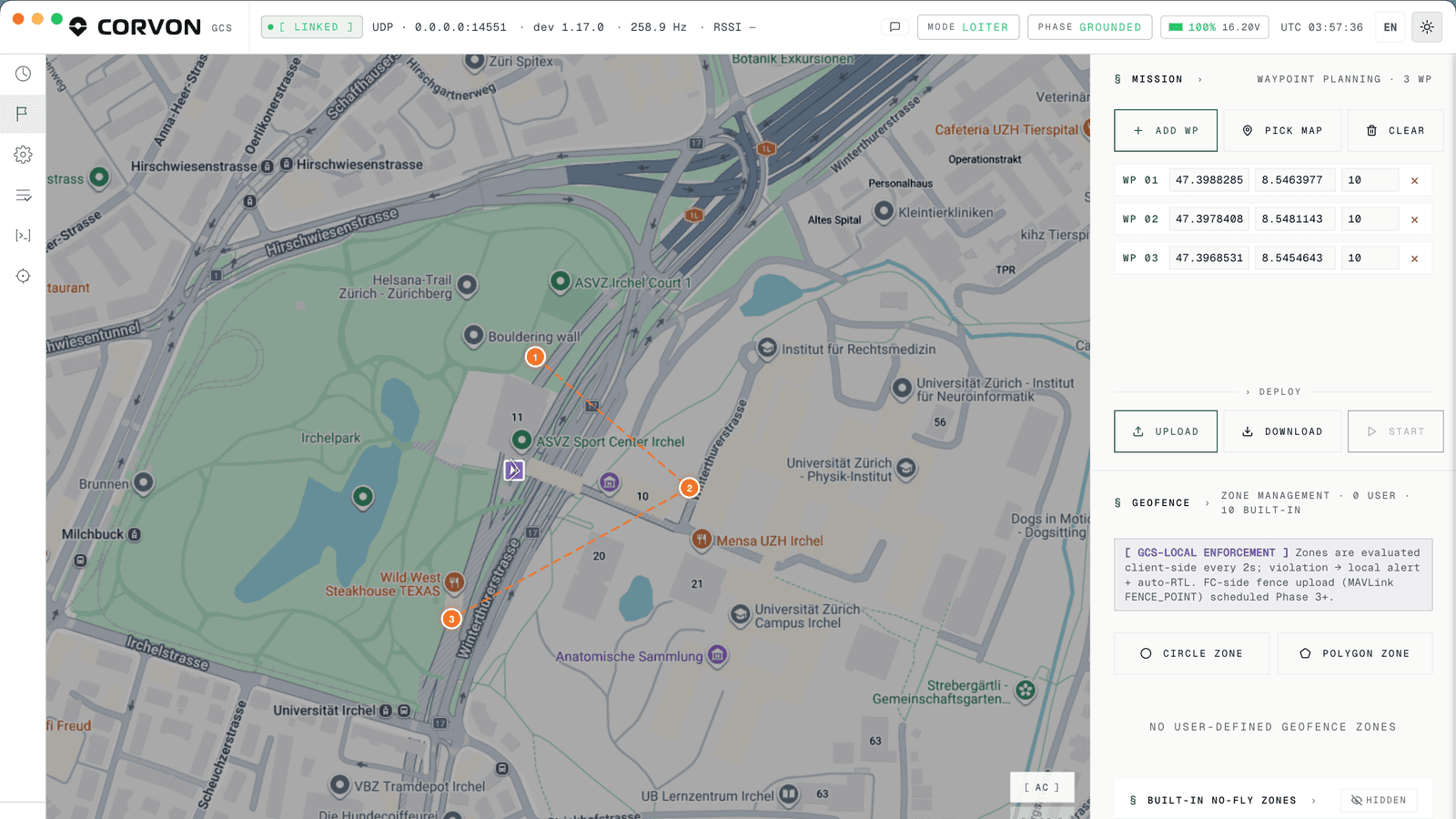1456x819 pixels.
Task: Click the checklist lines sidebar icon
Action: click(23, 195)
